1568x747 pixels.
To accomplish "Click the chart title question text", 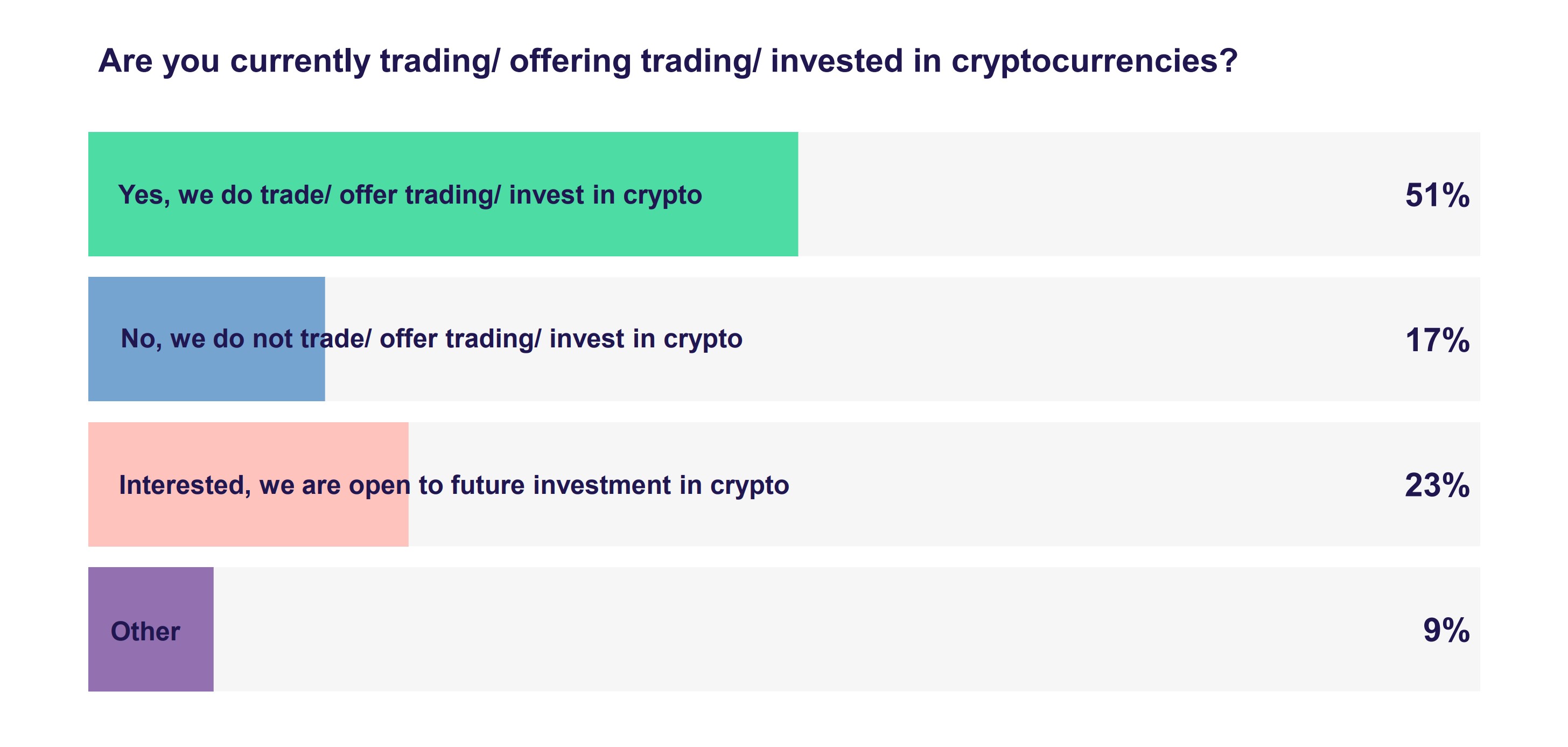I will click(667, 61).
